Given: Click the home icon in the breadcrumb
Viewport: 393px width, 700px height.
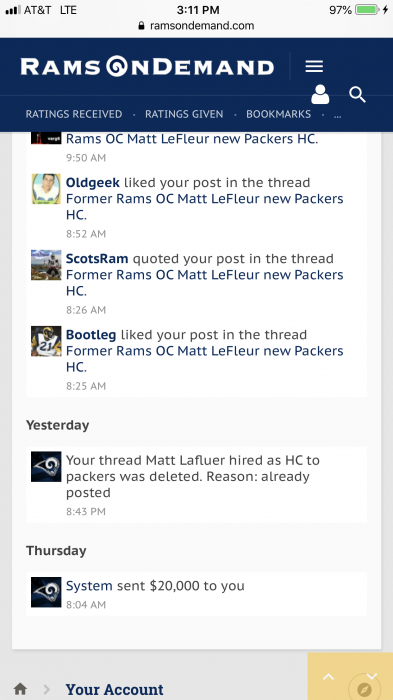Looking at the screenshot, I should tap(20, 688).
